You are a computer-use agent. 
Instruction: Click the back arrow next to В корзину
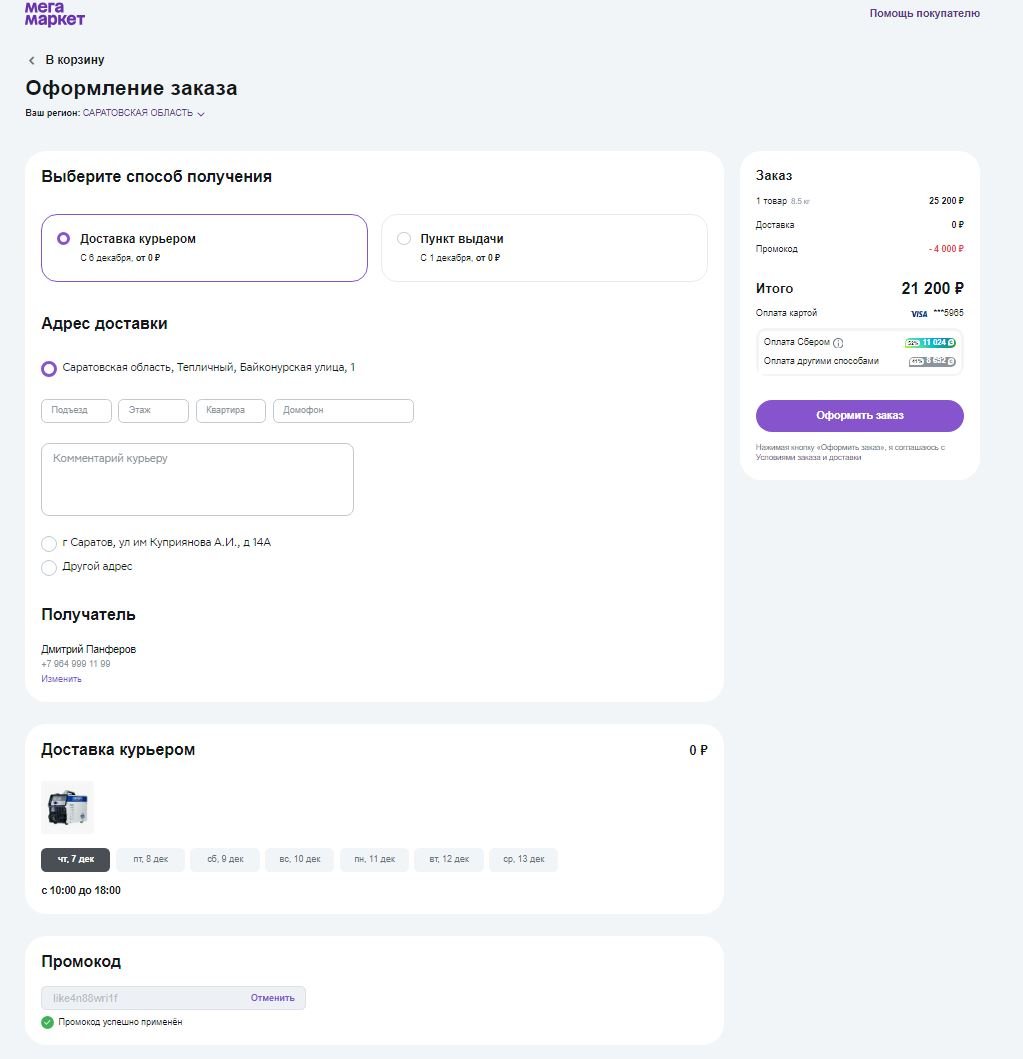pyautogui.click(x=32, y=61)
